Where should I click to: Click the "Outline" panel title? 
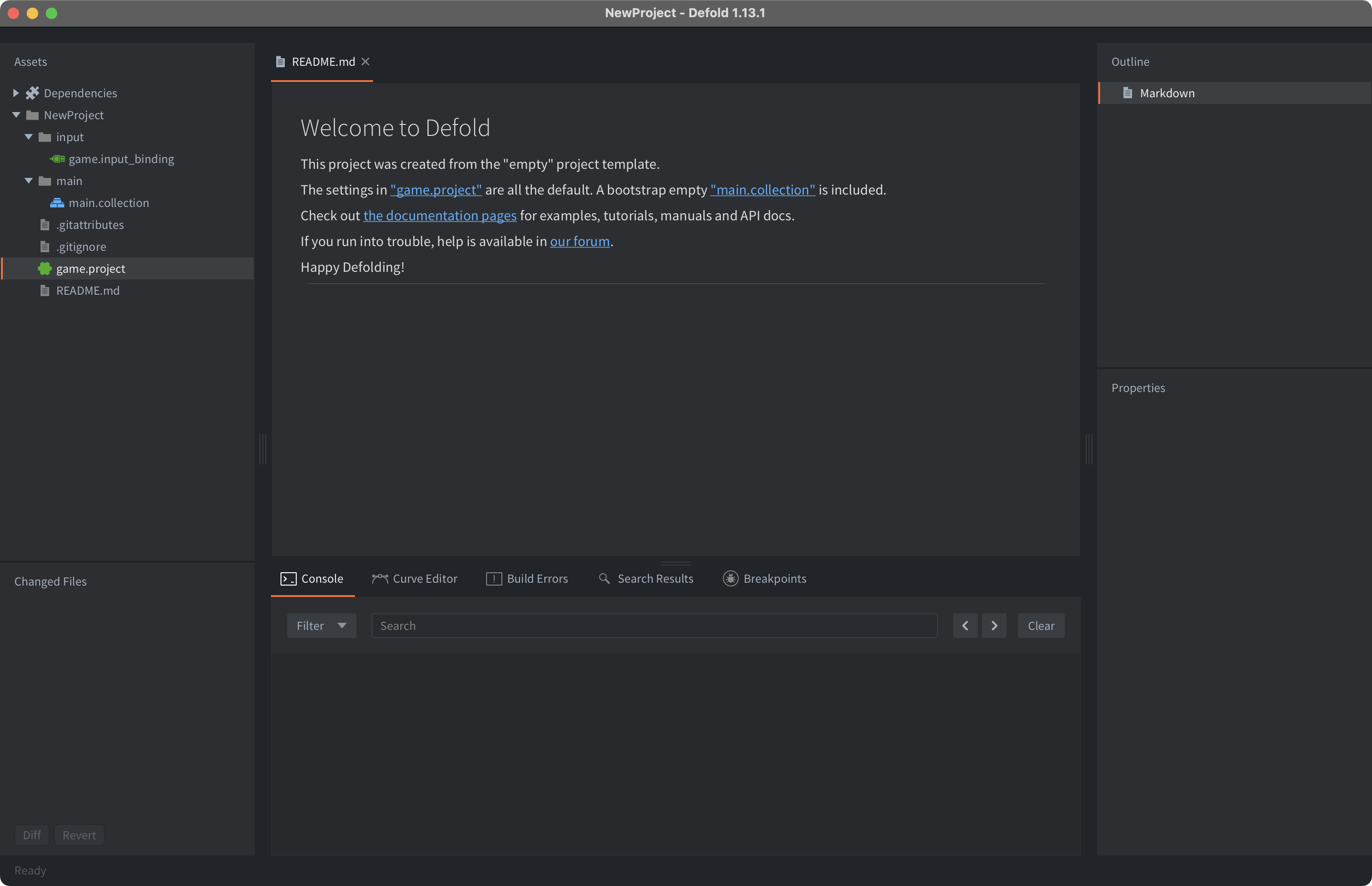1130,62
